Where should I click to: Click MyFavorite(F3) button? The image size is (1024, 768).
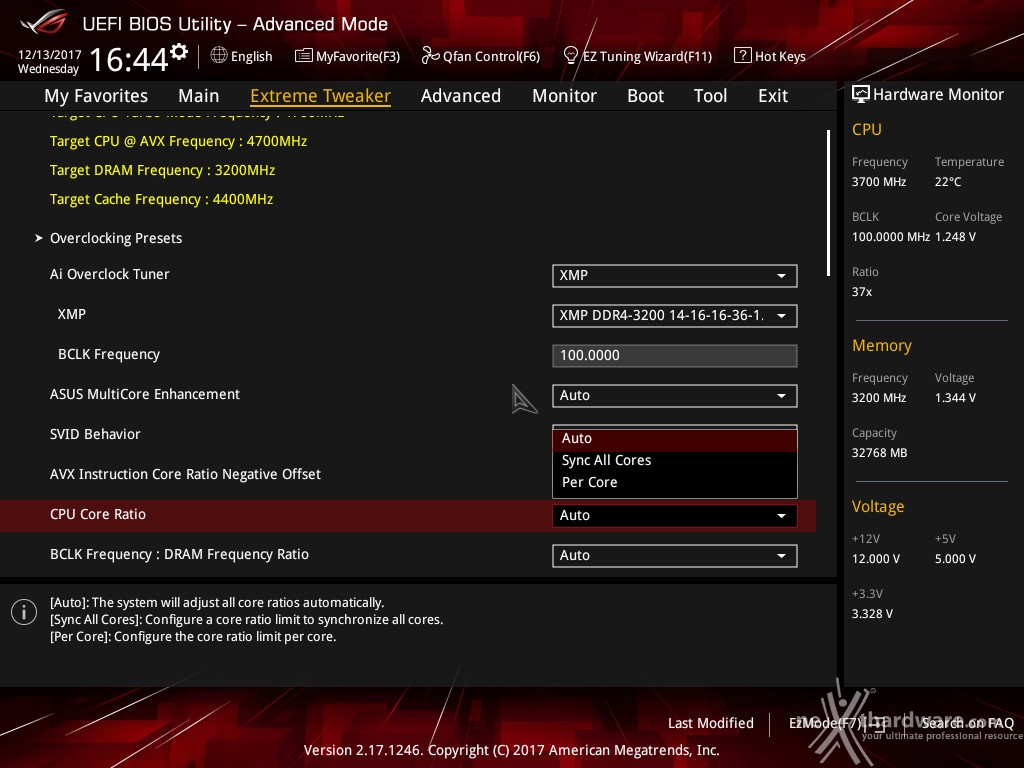(347, 56)
